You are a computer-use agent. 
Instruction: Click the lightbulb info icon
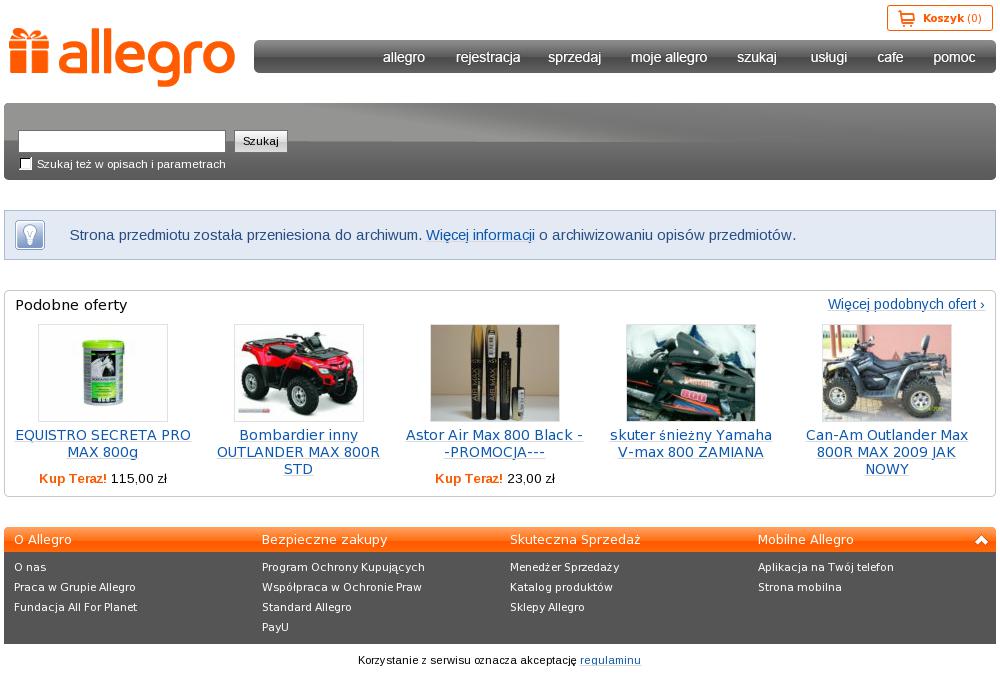pyautogui.click(x=30, y=235)
